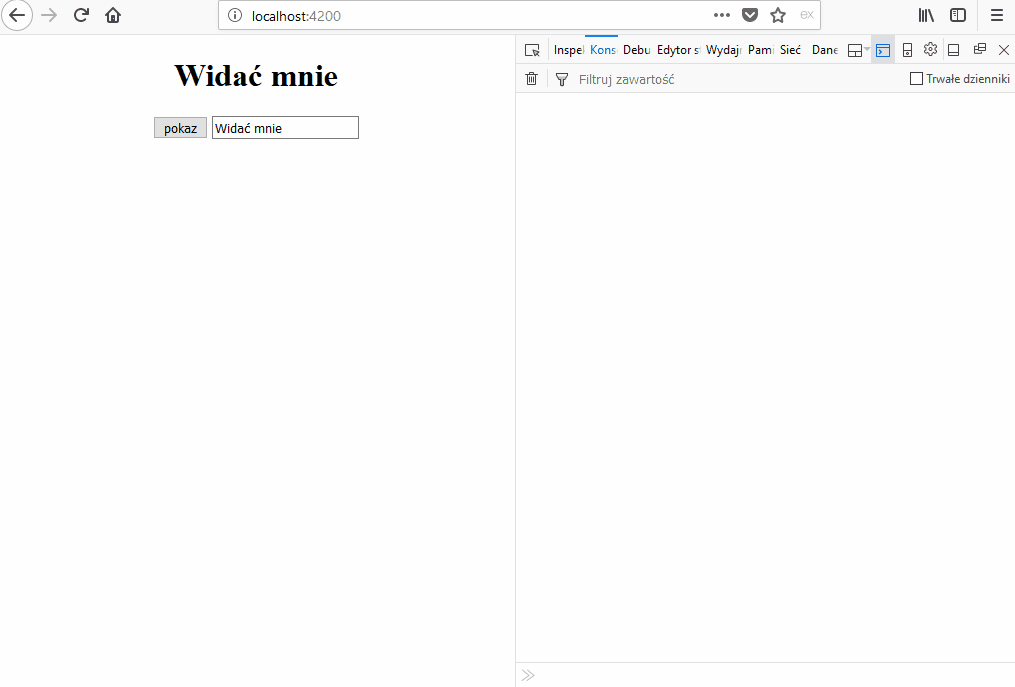The height and width of the screenshot is (687, 1015).
Task: Open the Sieć tab
Action: point(790,50)
